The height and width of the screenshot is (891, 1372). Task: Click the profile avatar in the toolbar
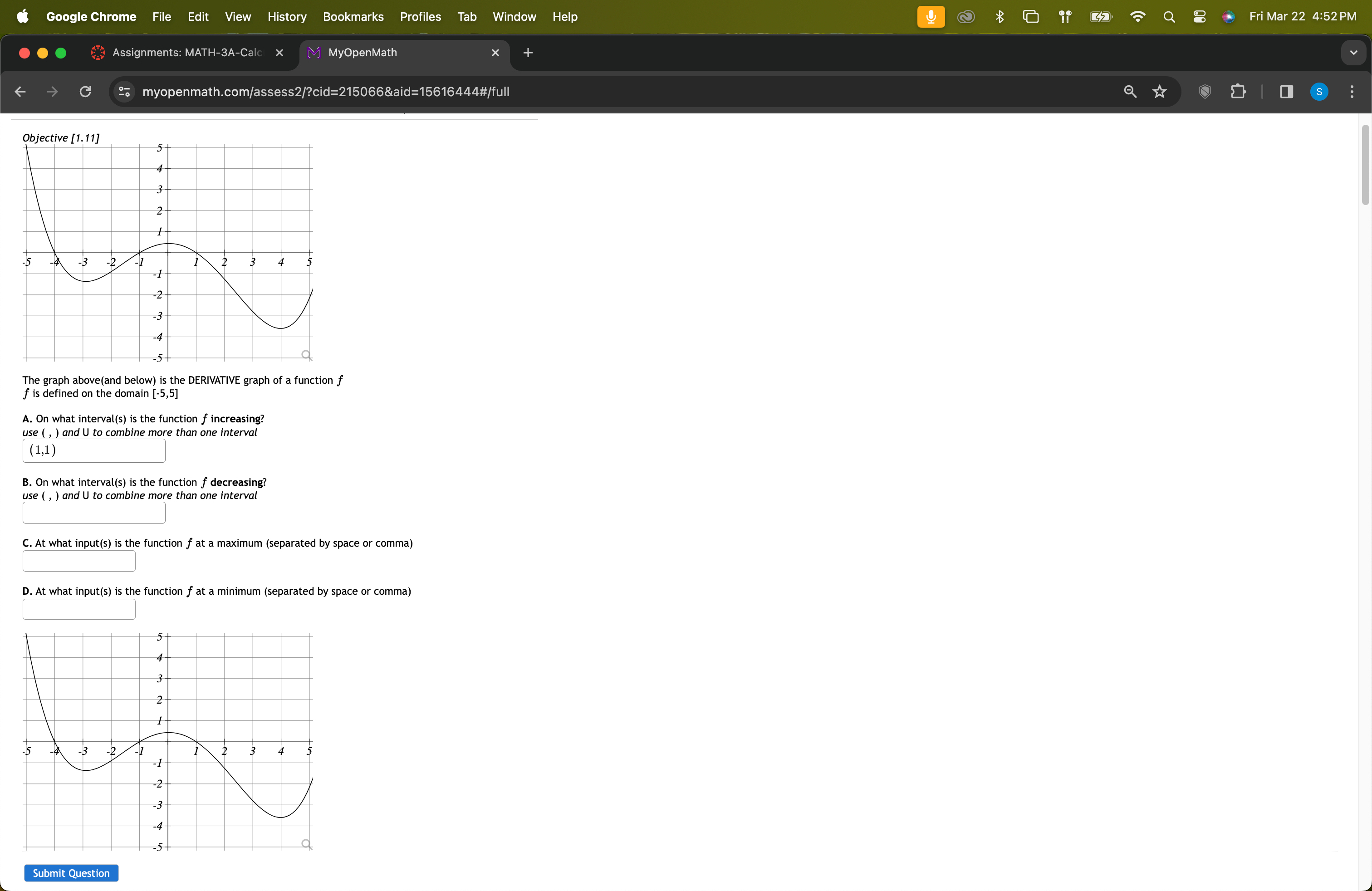point(1319,92)
